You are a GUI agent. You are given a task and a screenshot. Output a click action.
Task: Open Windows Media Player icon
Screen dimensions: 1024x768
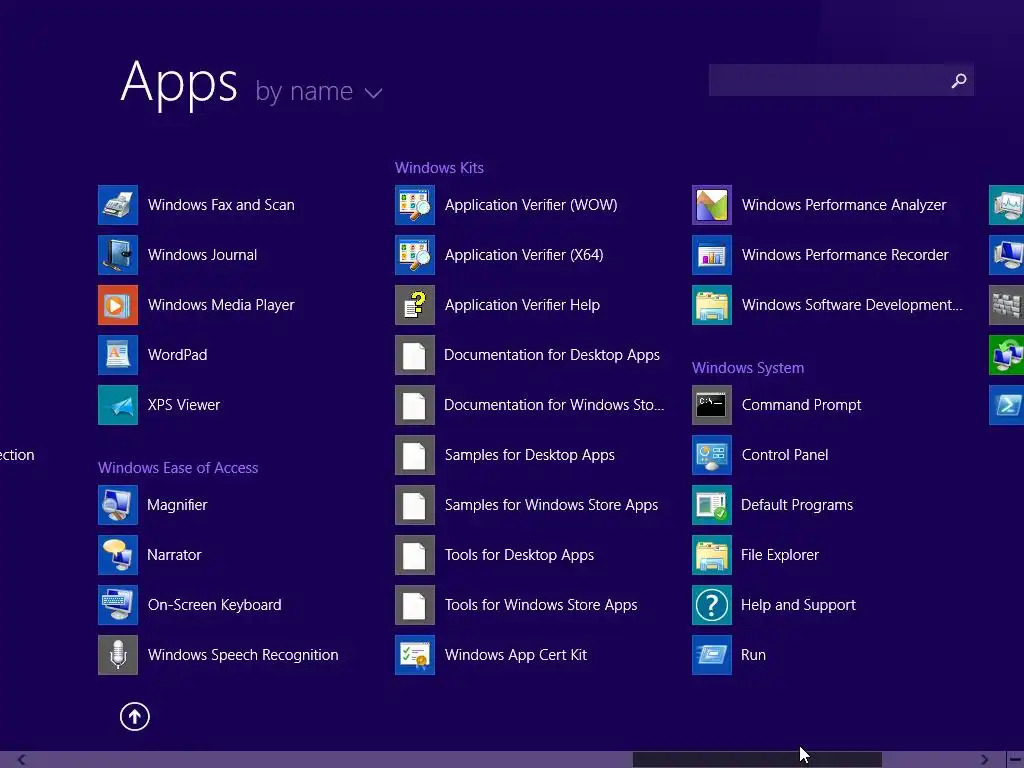coord(118,305)
